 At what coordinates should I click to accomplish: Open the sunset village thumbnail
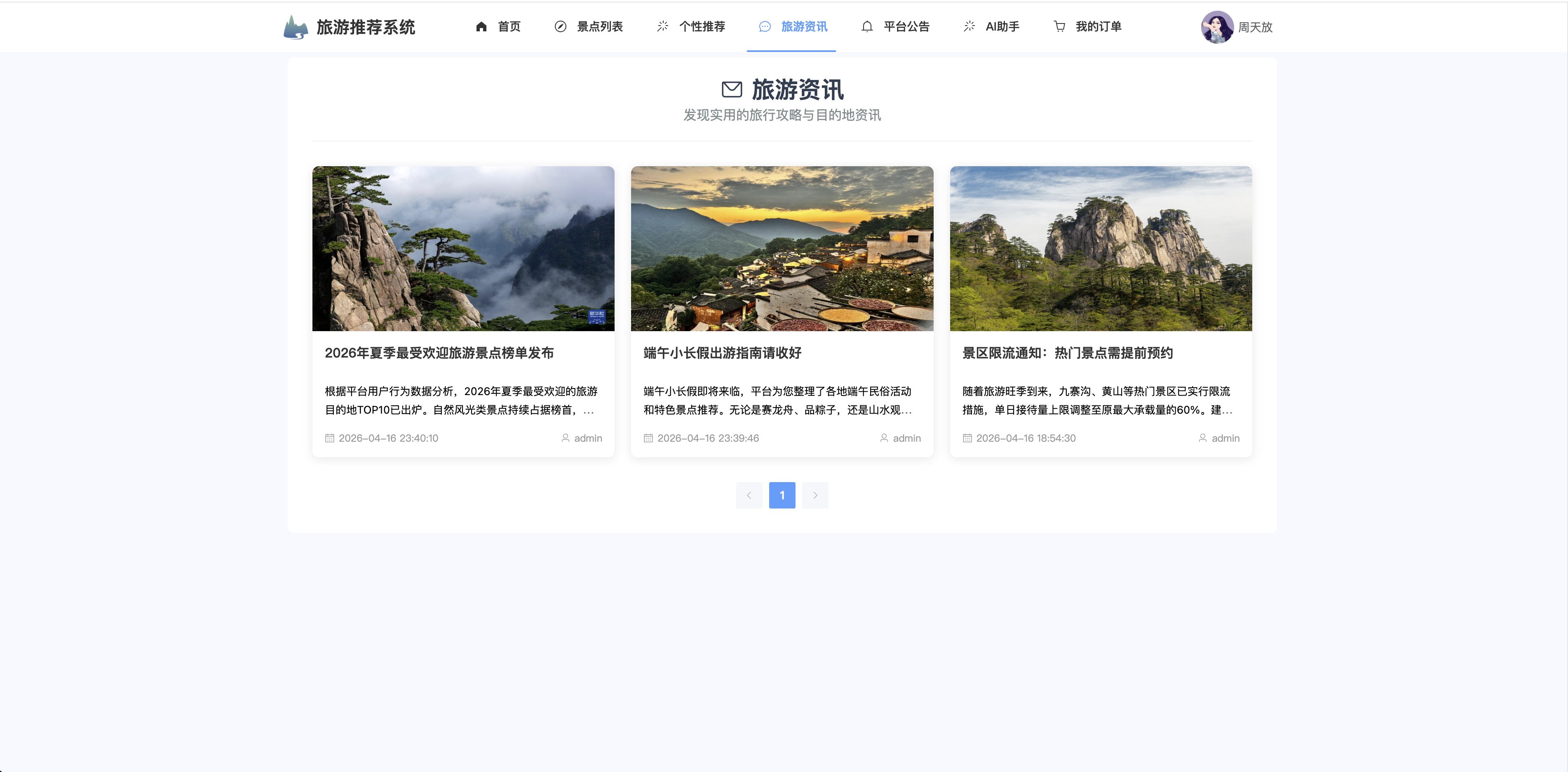[782, 248]
